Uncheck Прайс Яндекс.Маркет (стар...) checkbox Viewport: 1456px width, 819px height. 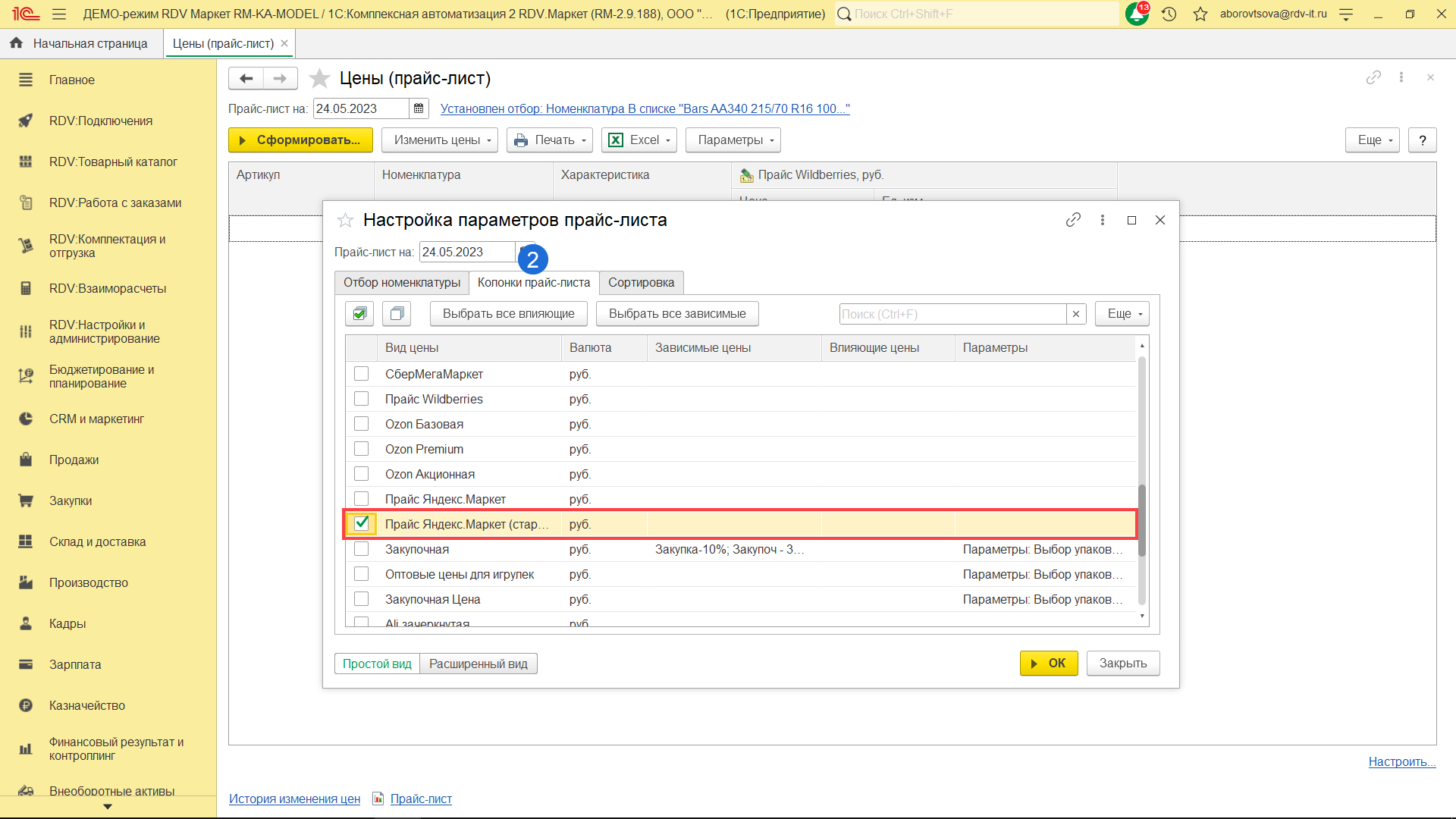click(x=362, y=523)
